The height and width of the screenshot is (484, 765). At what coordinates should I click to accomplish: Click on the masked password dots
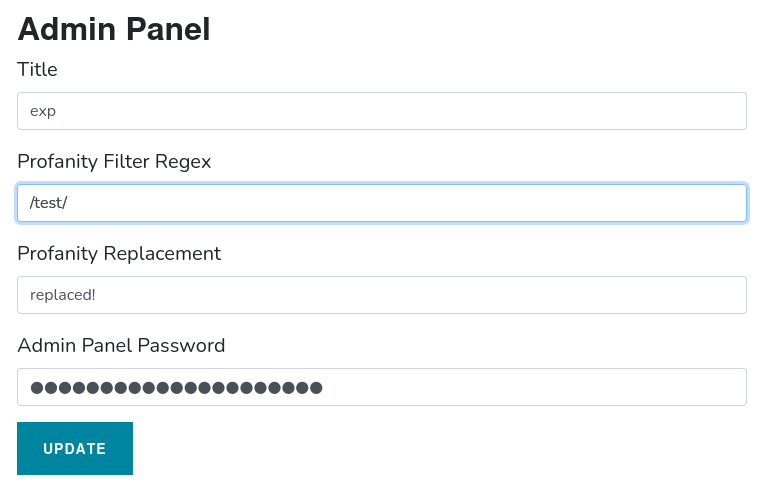[176, 387]
